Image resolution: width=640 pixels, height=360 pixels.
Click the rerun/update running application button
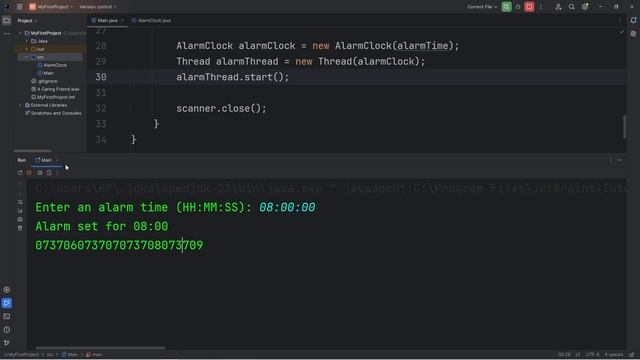point(507,7)
